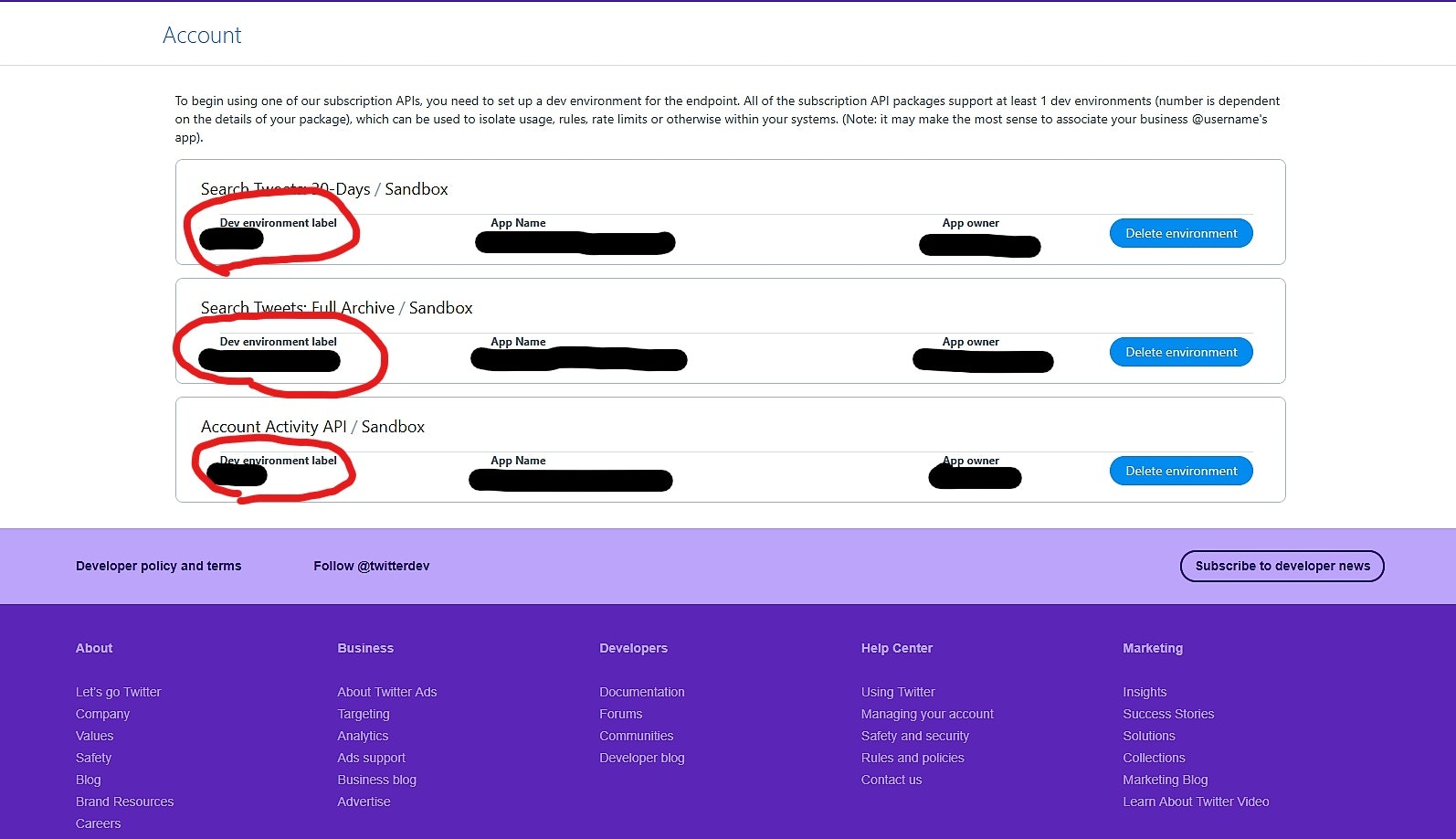Visit Success Stories link
The width and height of the screenshot is (1456, 839).
click(1169, 714)
